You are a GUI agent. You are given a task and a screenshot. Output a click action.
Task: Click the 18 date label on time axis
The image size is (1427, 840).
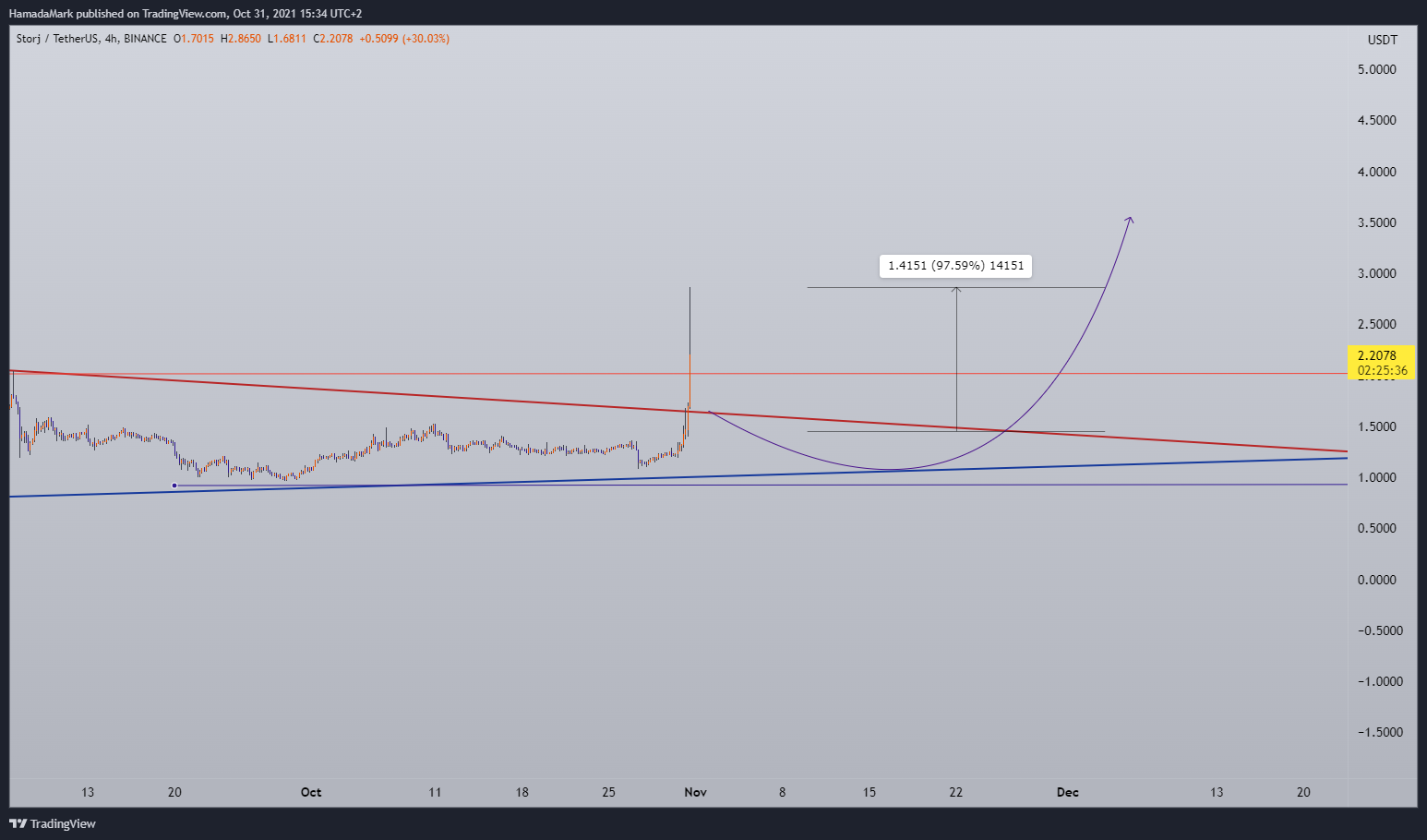(x=522, y=792)
